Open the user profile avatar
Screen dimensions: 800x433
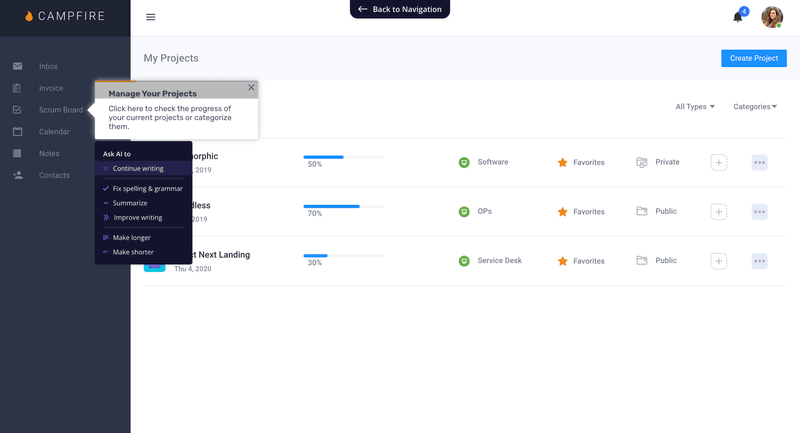click(772, 17)
